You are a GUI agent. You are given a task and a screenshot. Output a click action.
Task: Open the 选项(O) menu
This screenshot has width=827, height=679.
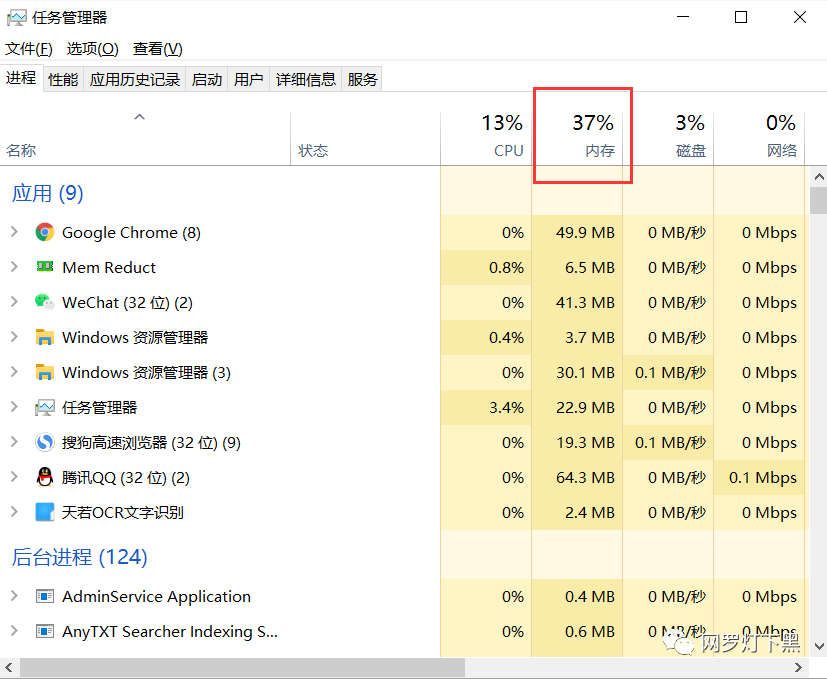click(92, 49)
